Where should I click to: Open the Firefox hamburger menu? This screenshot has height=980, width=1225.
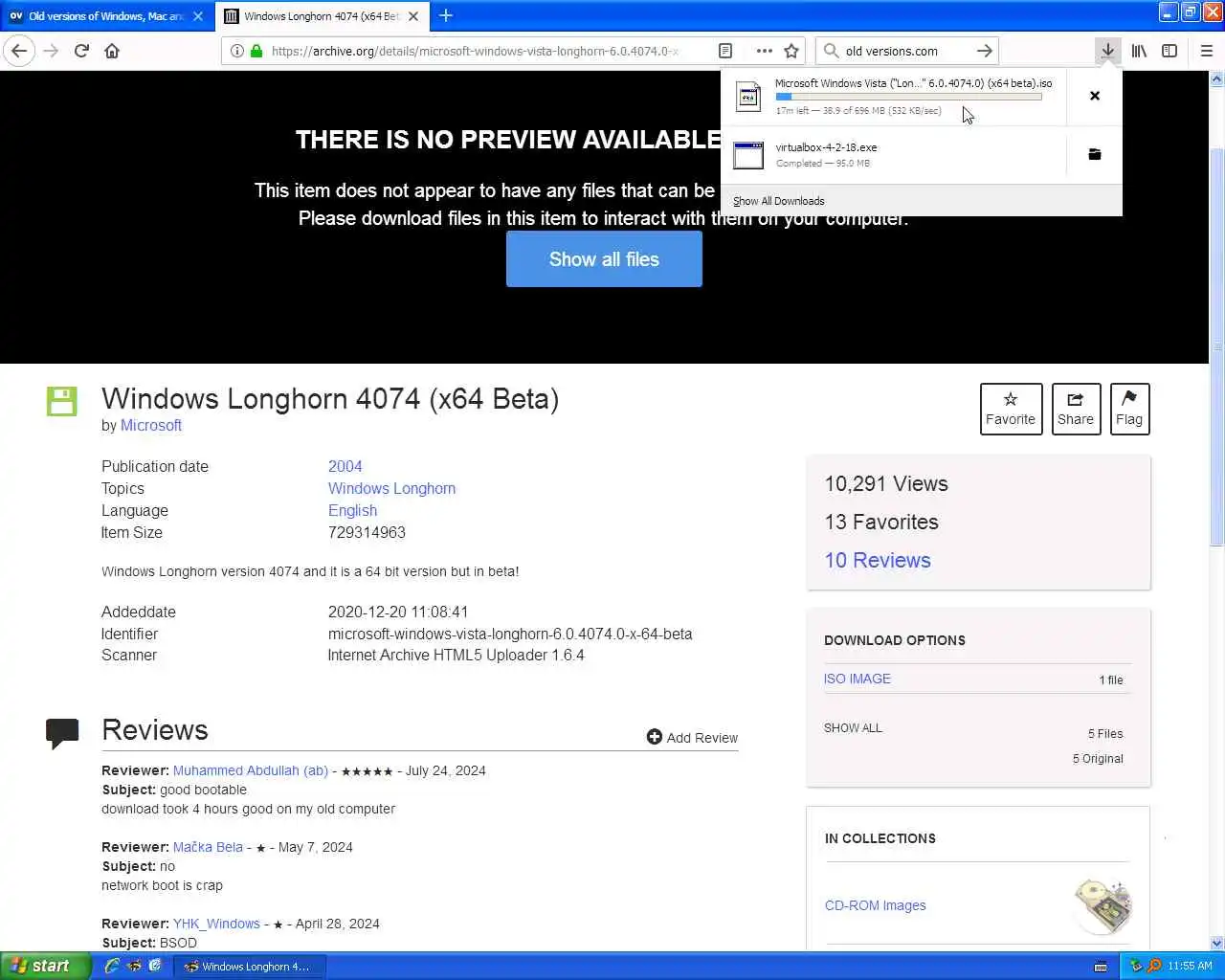pyautogui.click(x=1206, y=51)
